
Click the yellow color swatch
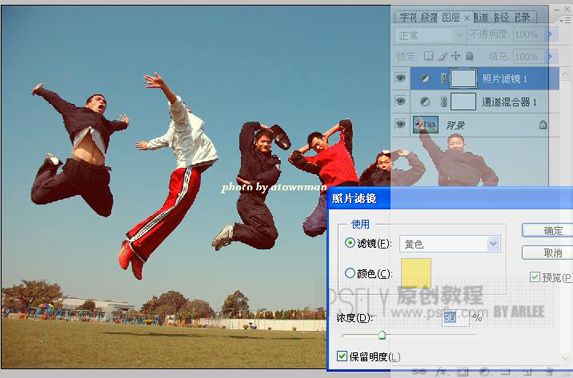pyautogui.click(x=416, y=274)
